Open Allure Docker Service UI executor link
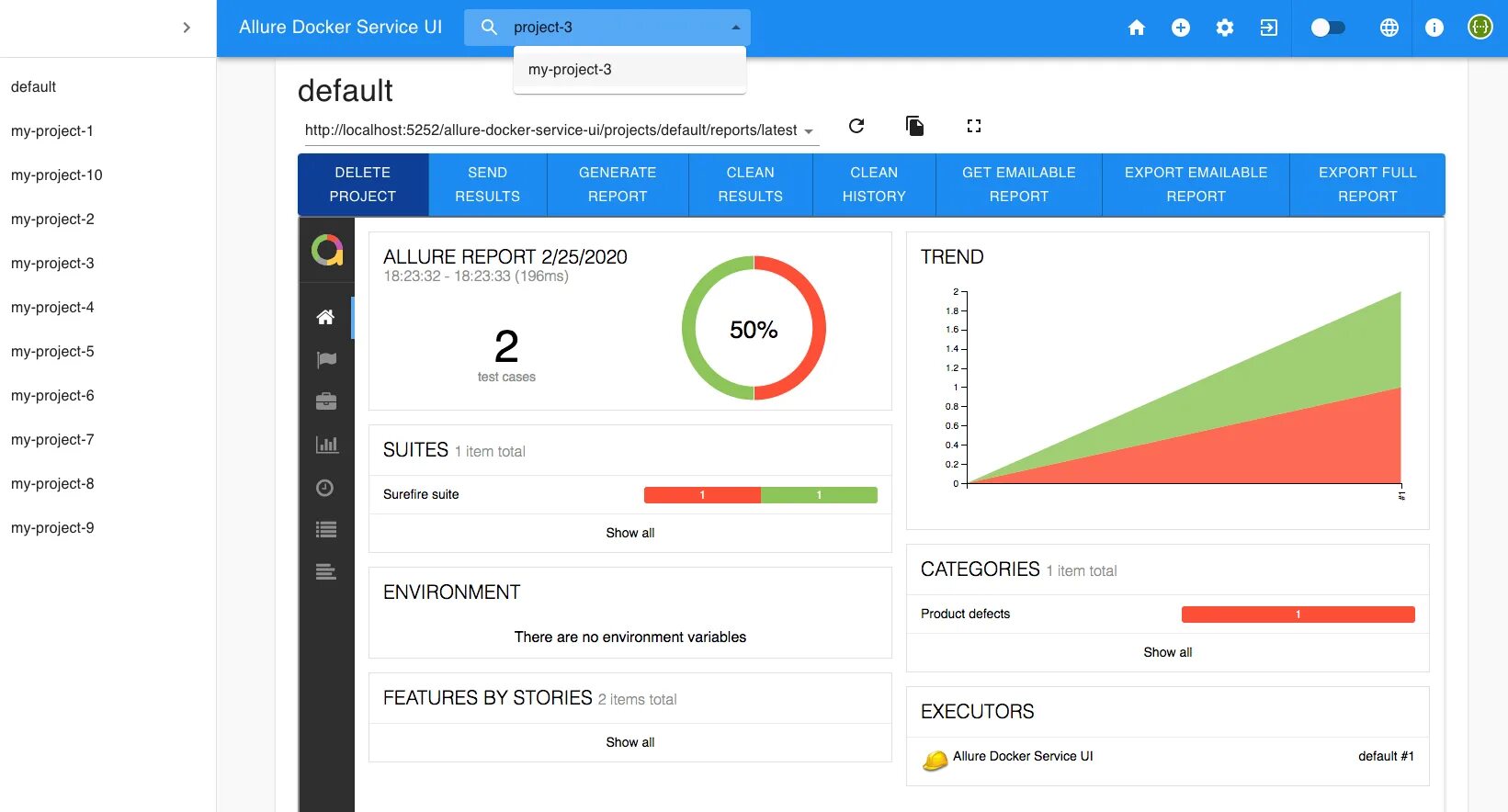1508x812 pixels. tap(1023, 756)
